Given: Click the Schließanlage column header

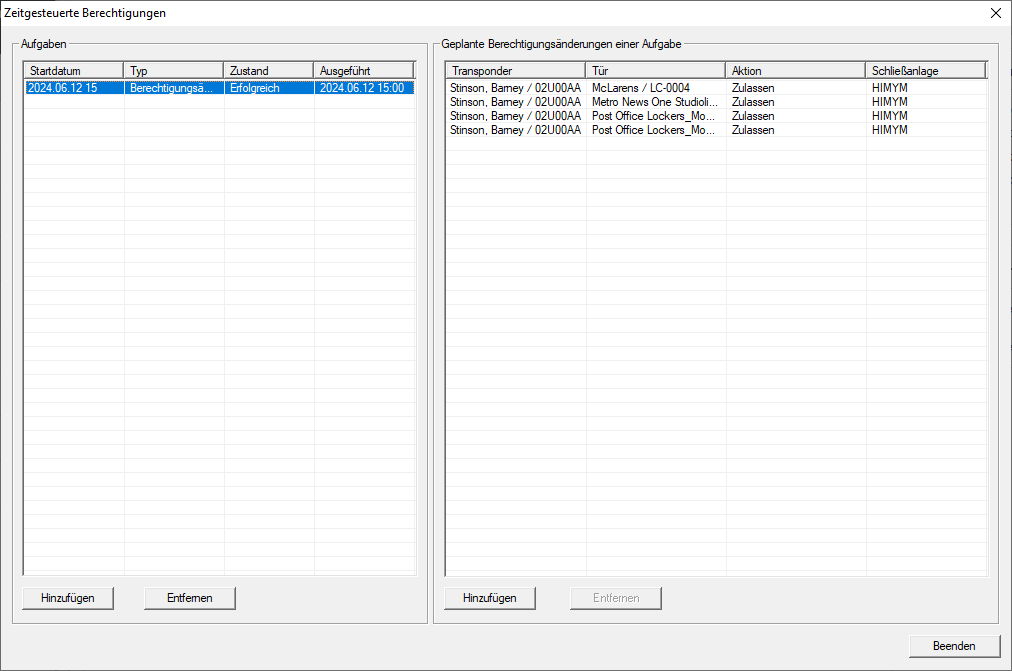Looking at the screenshot, I should (x=925, y=71).
